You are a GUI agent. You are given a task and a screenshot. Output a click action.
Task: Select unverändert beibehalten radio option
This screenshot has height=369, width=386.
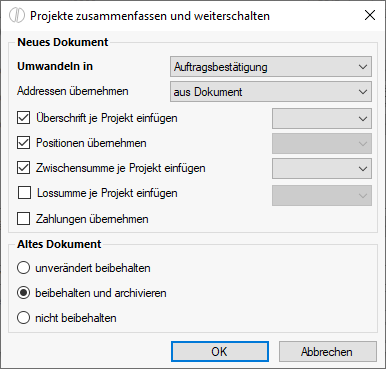tap(23, 268)
